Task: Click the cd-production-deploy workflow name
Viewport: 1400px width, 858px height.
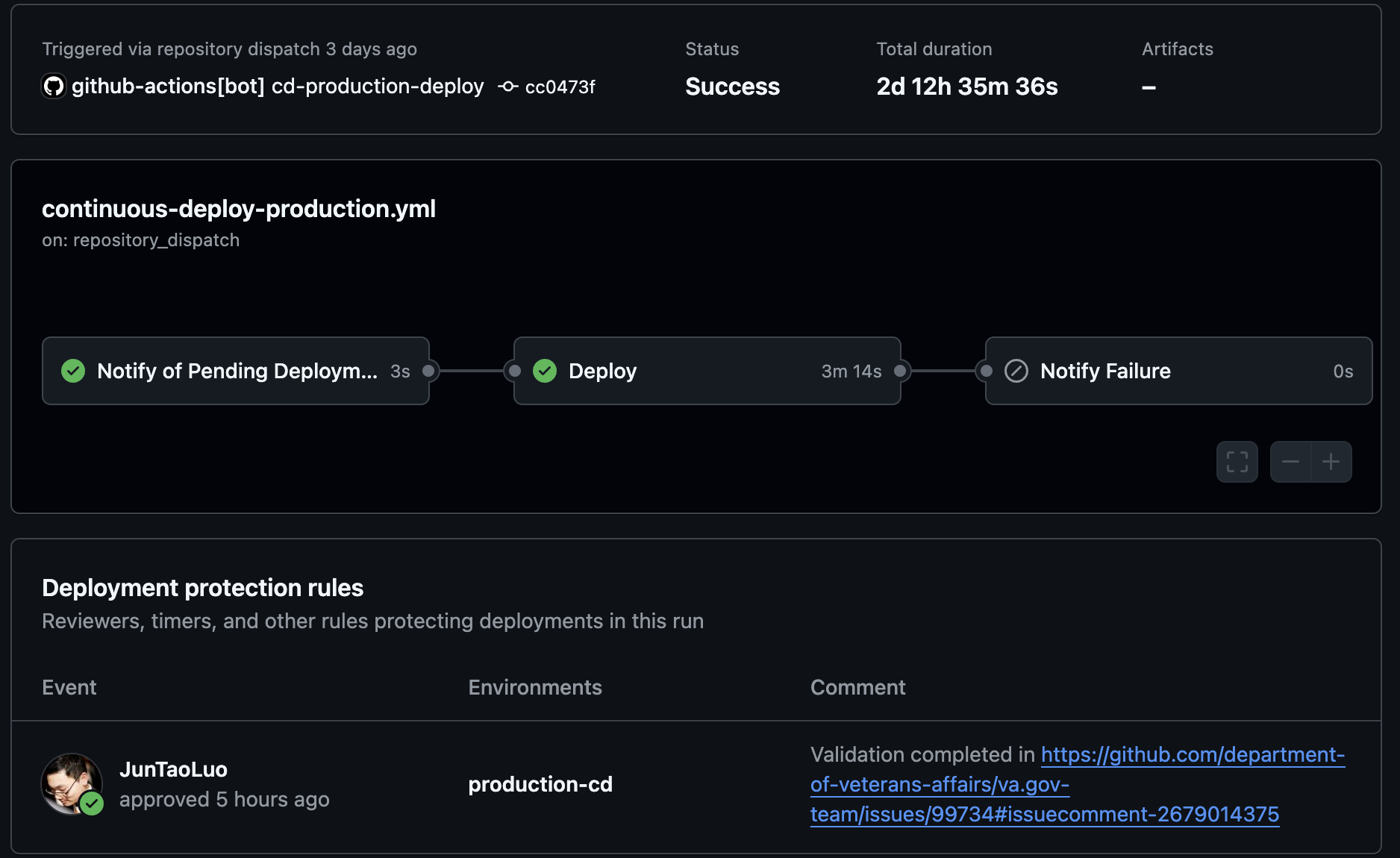Action: point(378,86)
